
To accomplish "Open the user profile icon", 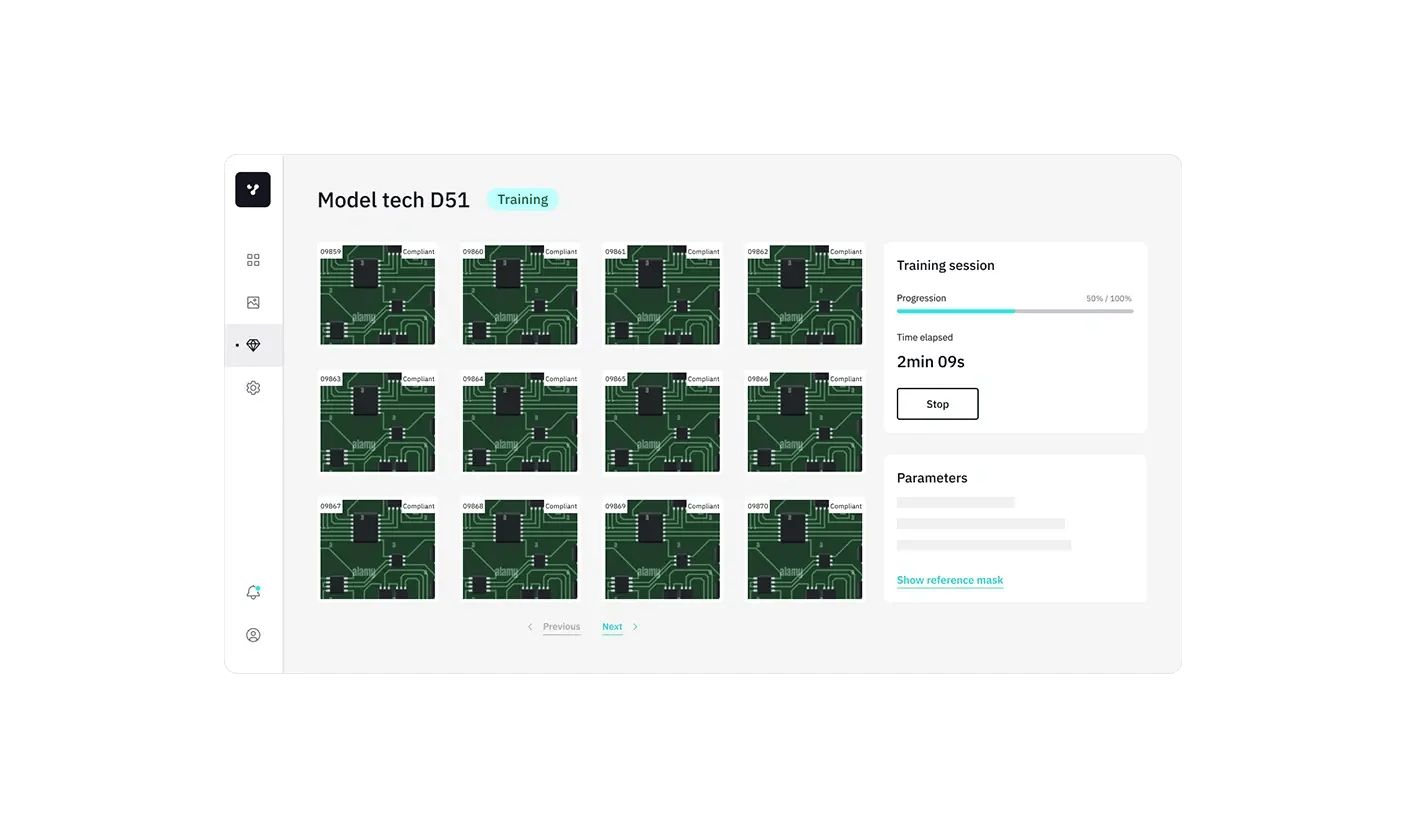I will (253, 635).
